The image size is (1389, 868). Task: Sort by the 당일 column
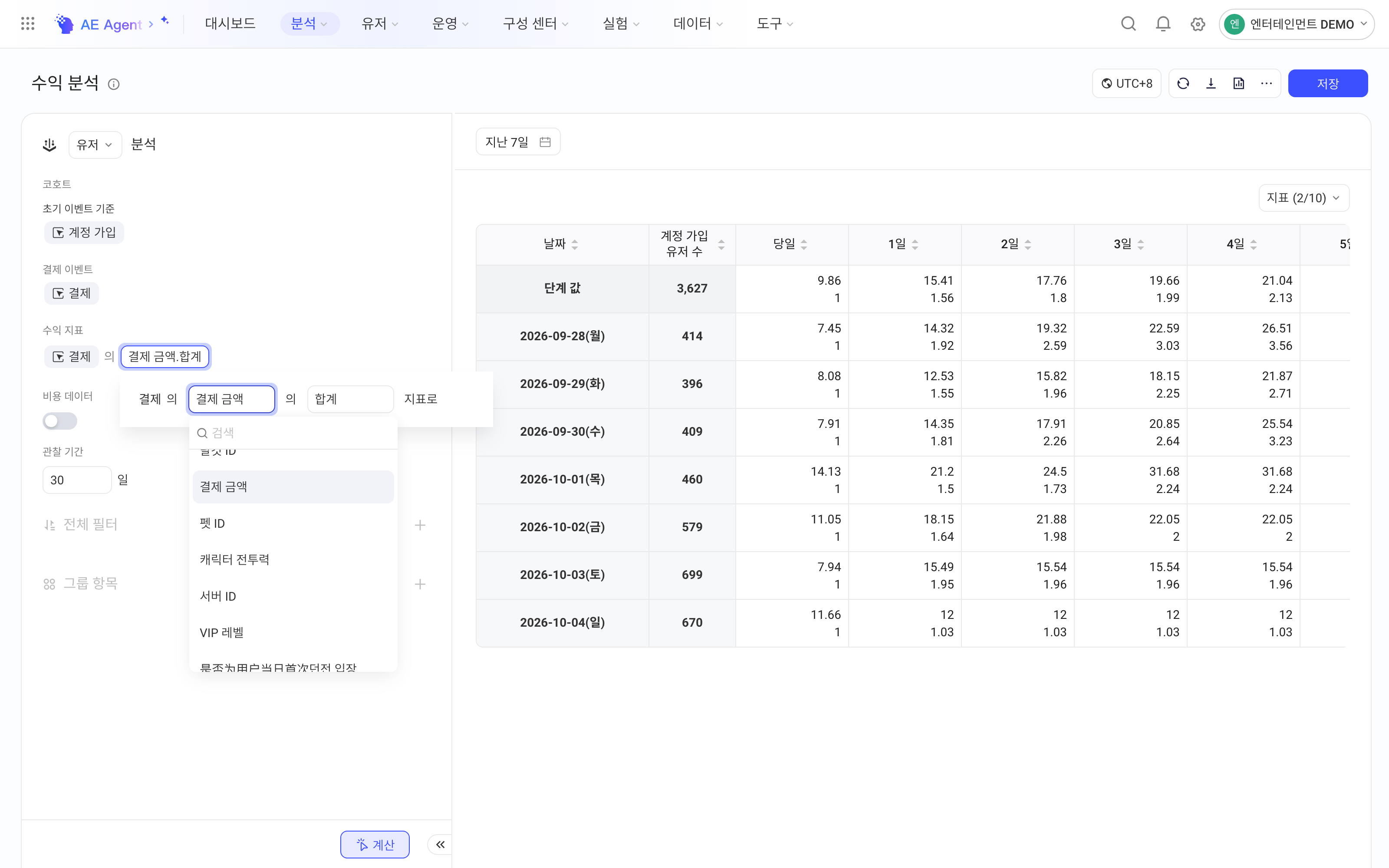coord(803,244)
